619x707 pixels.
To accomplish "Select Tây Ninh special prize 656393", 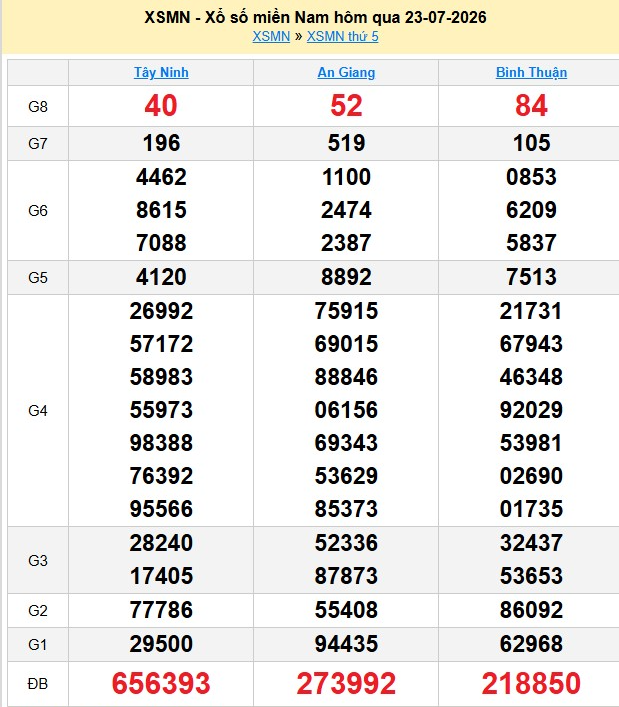I will (x=161, y=684).
